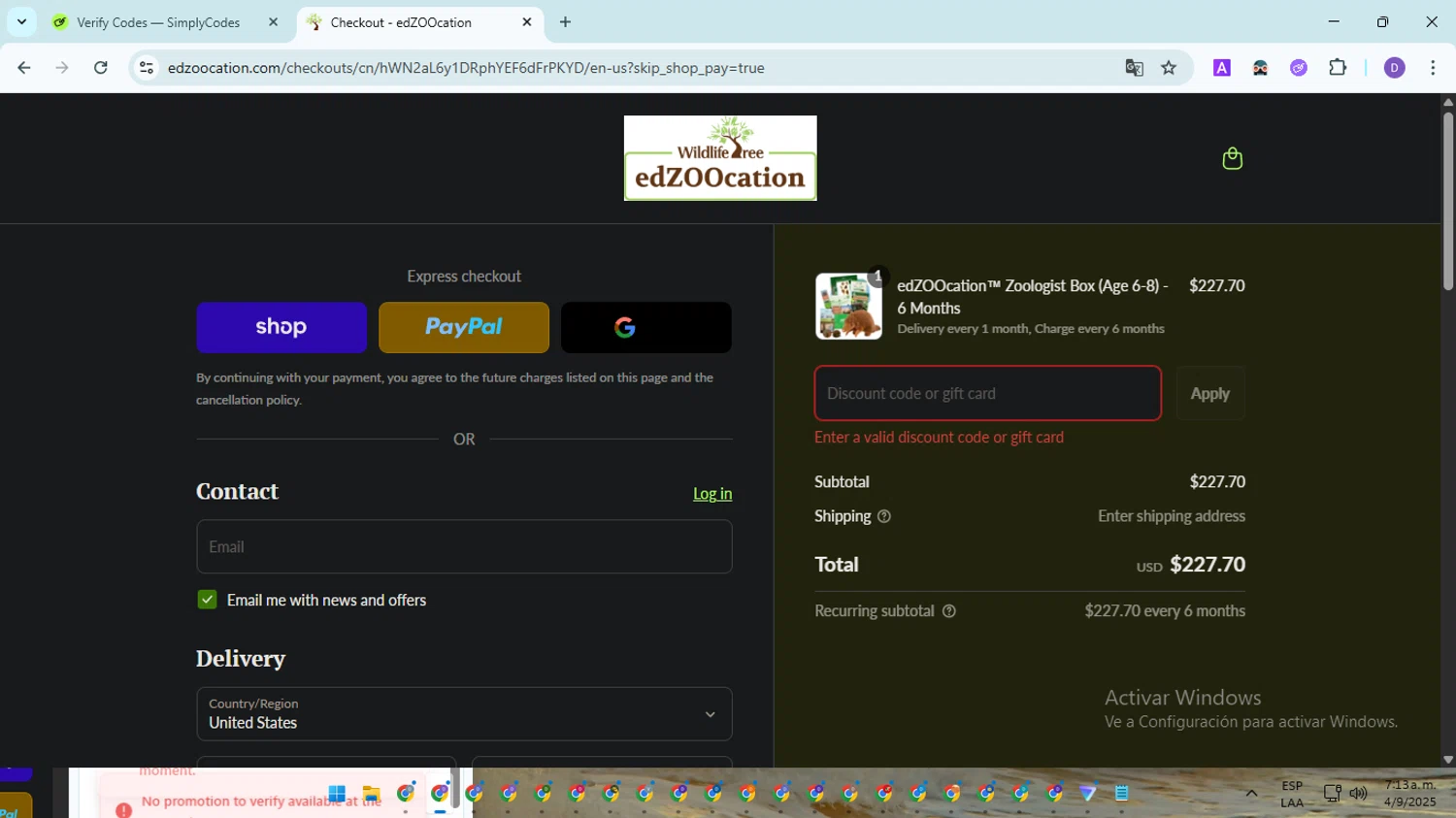The height and width of the screenshot is (818, 1456).
Task: Open the volume speaker tray icon
Action: pos(1358,794)
